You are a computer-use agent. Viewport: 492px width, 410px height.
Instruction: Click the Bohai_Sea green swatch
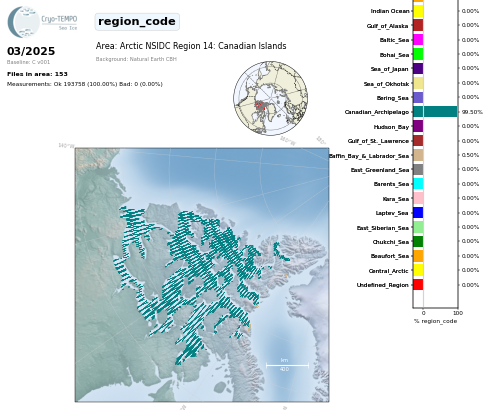click(x=418, y=54)
